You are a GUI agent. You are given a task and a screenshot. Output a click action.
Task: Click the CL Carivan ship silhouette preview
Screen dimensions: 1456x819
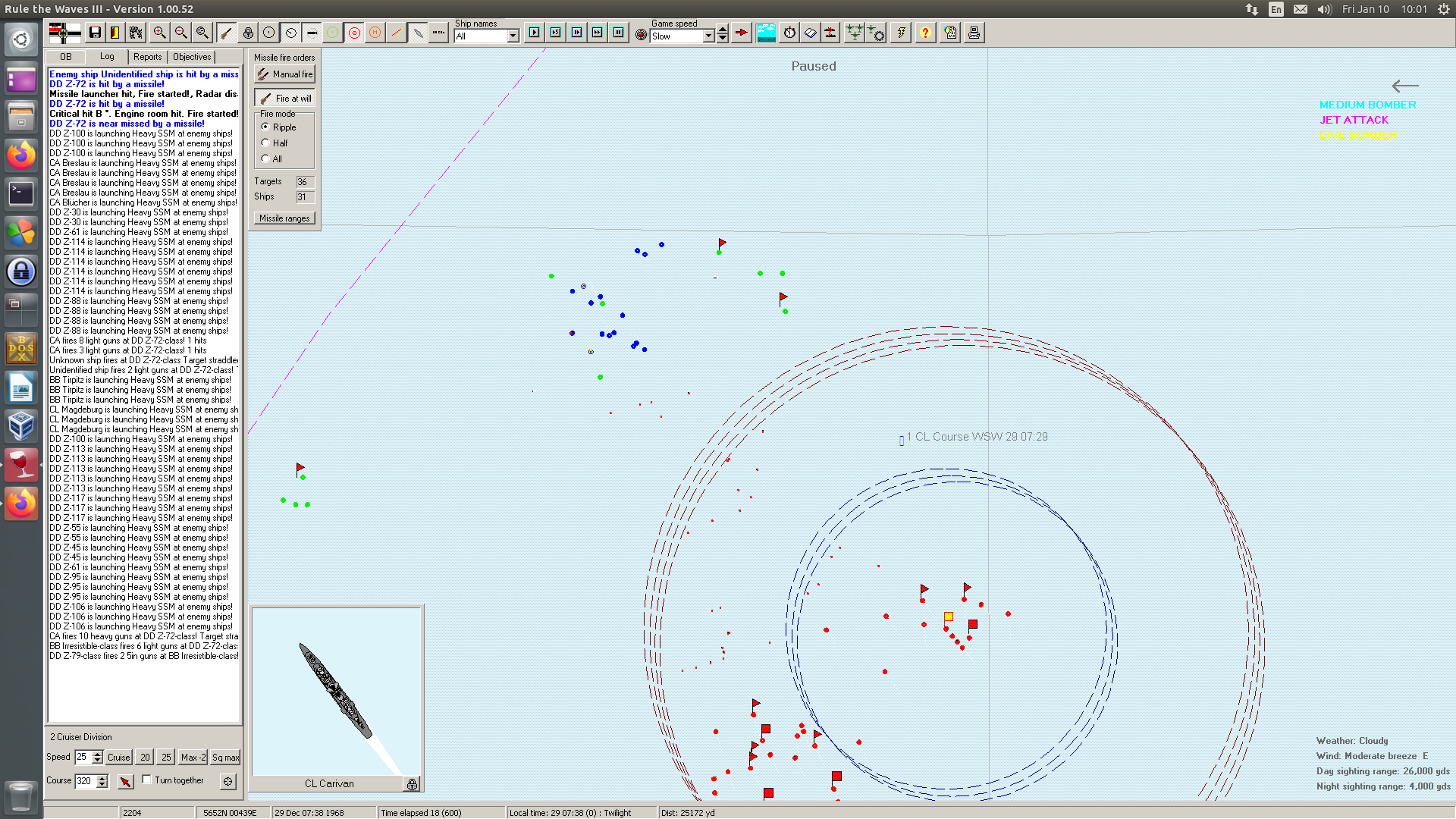[336, 692]
